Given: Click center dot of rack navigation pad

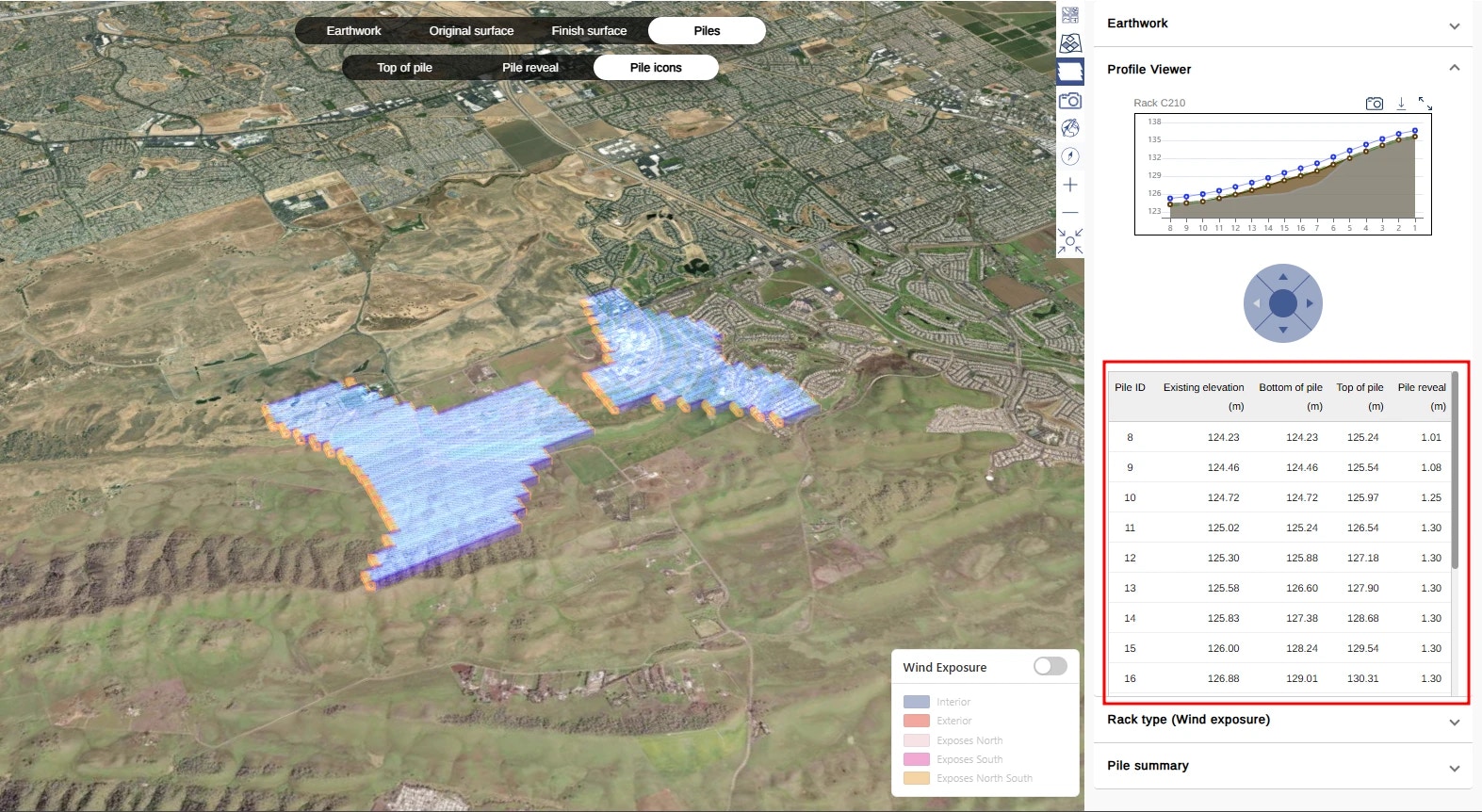Looking at the screenshot, I should [x=1283, y=303].
